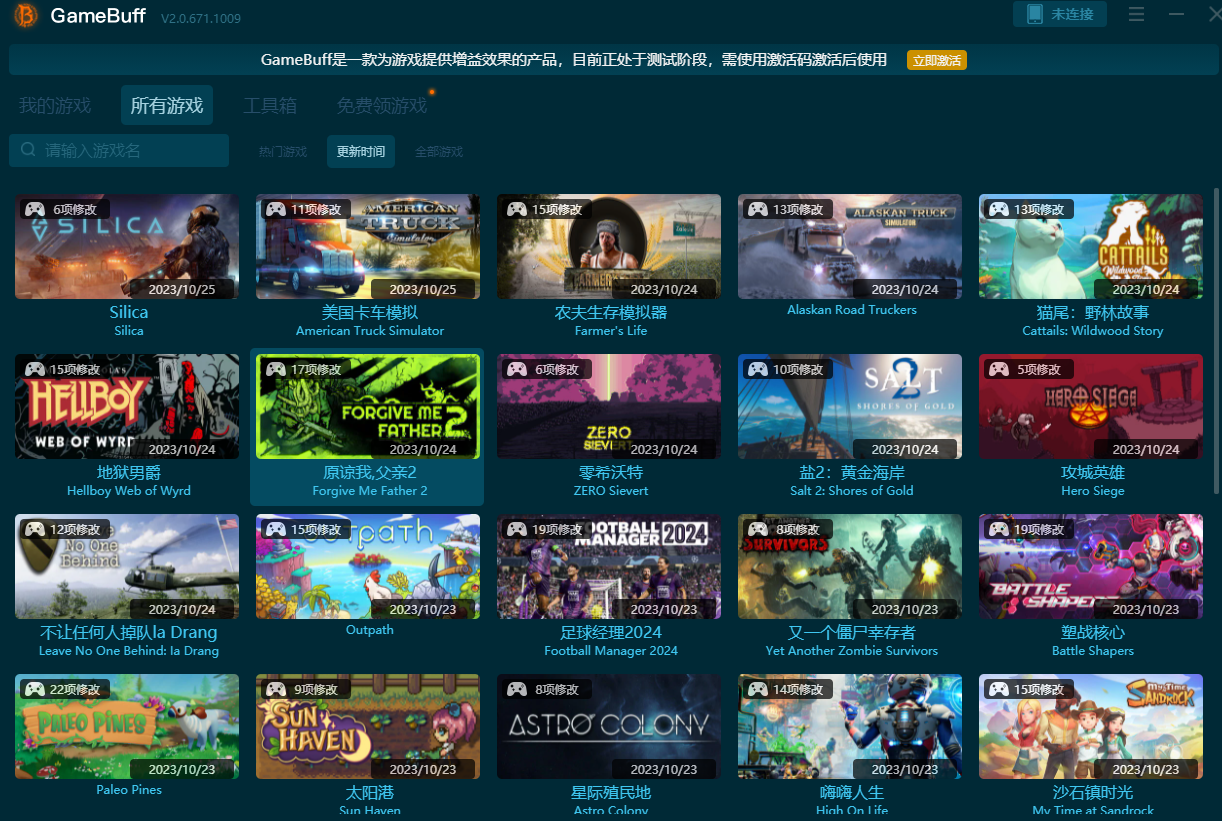The image size is (1222, 821).
Task: Click gamepad icon on Outpath card
Action: pyautogui.click(x=275, y=529)
